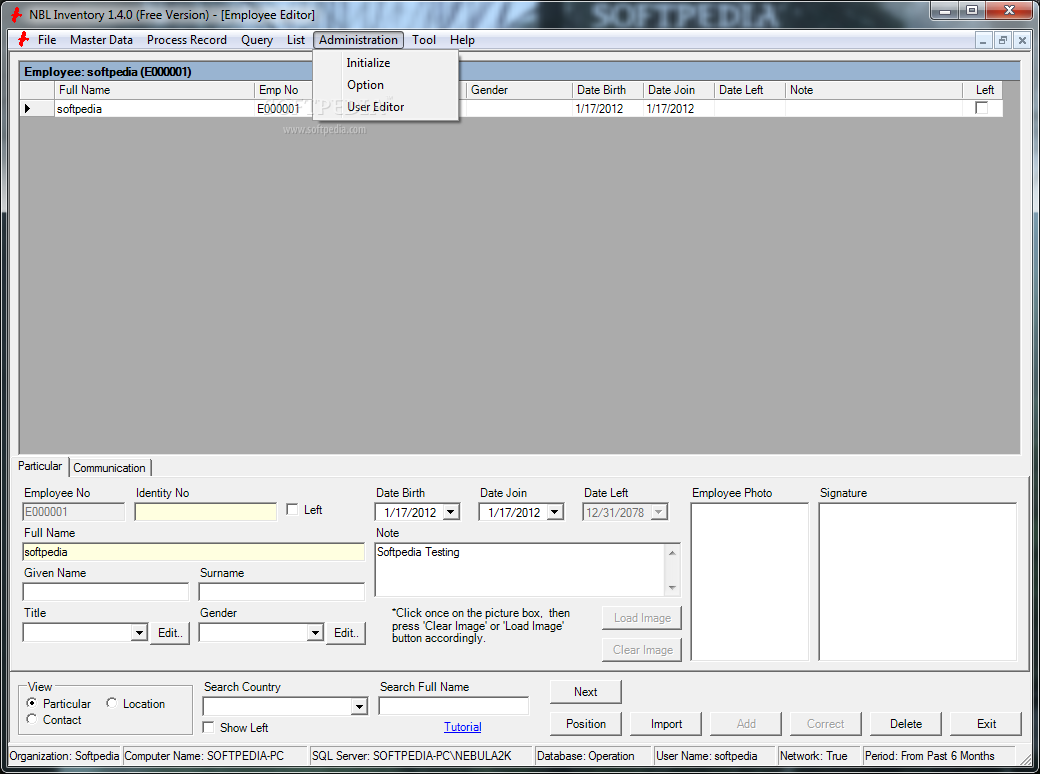
Task: Tick the Left checkbox in softpedia grid row
Action: pyautogui.click(x=982, y=108)
